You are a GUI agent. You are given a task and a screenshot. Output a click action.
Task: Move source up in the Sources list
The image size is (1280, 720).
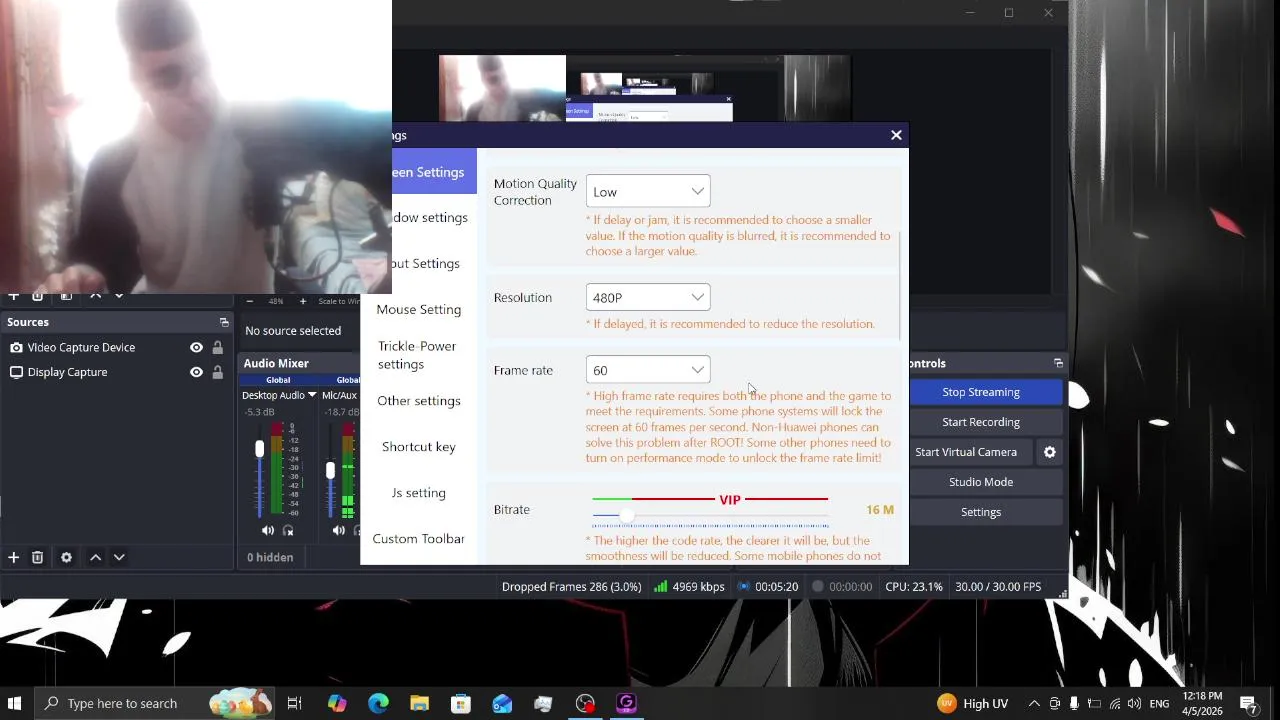click(x=95, y=557)
